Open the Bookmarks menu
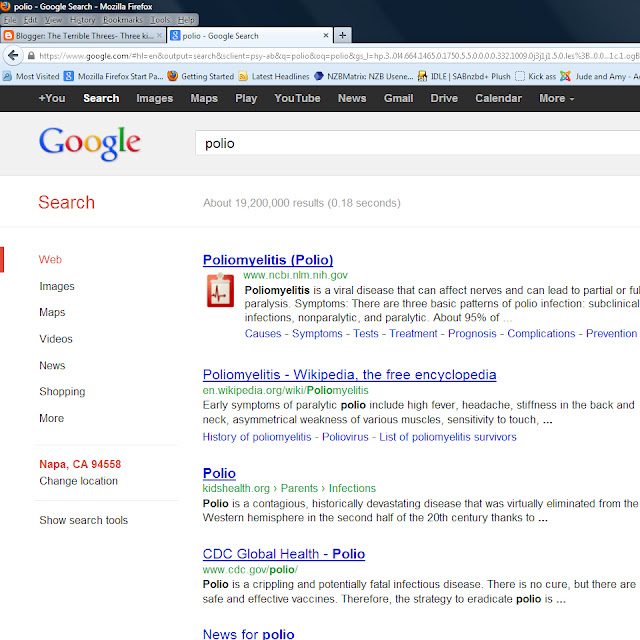Screen dimensions: 640x640 (122, 20)
